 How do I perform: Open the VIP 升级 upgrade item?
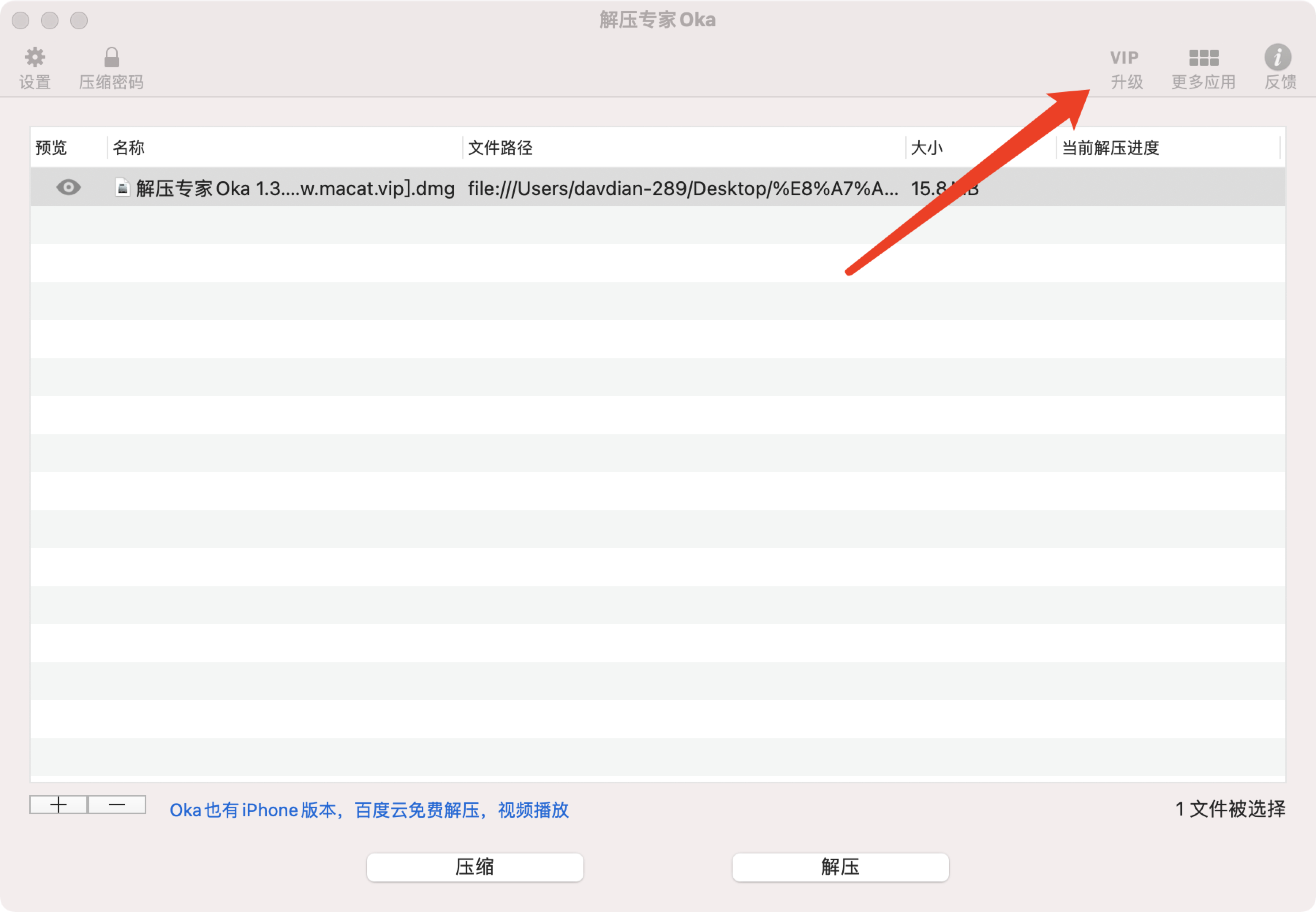coord(1126,69)
